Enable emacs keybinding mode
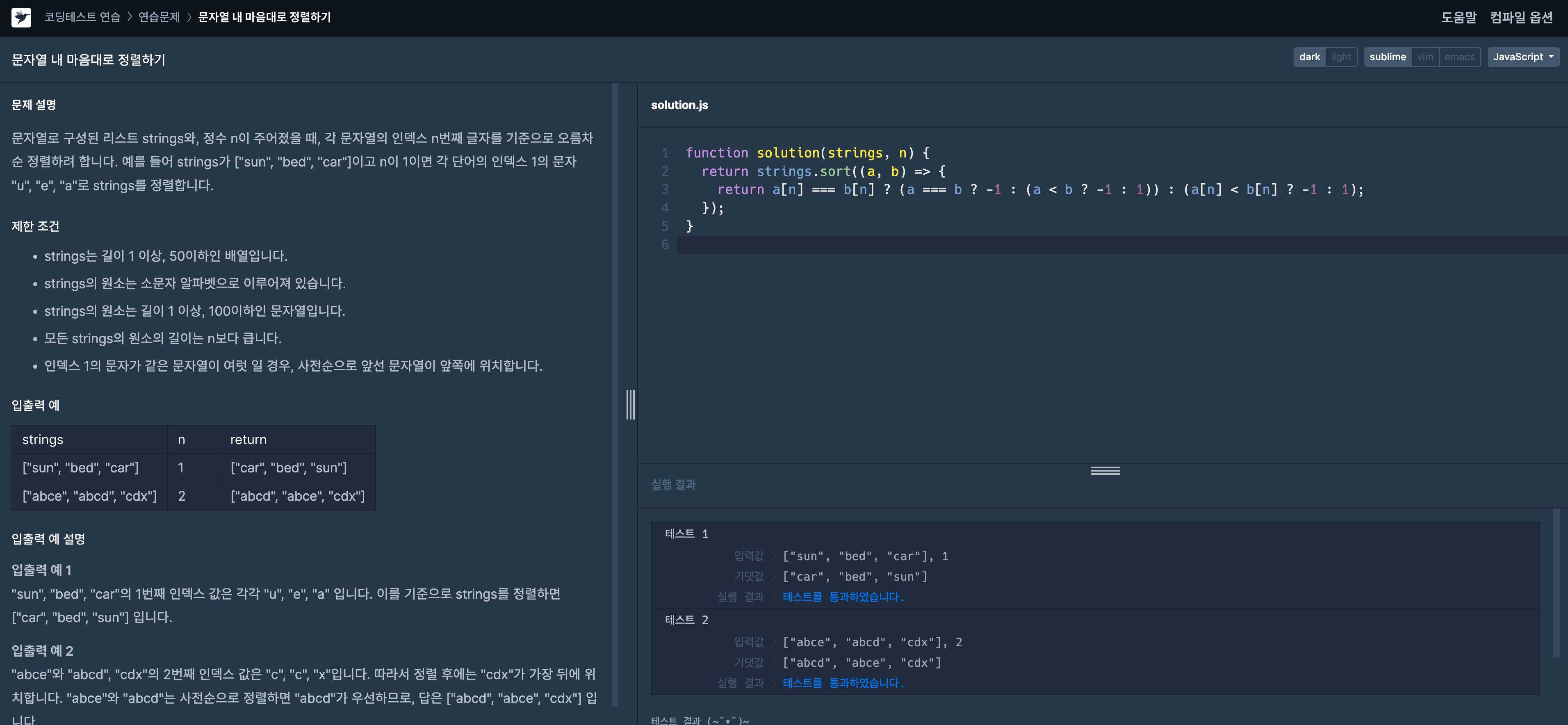 click(x=1459, y=57)
